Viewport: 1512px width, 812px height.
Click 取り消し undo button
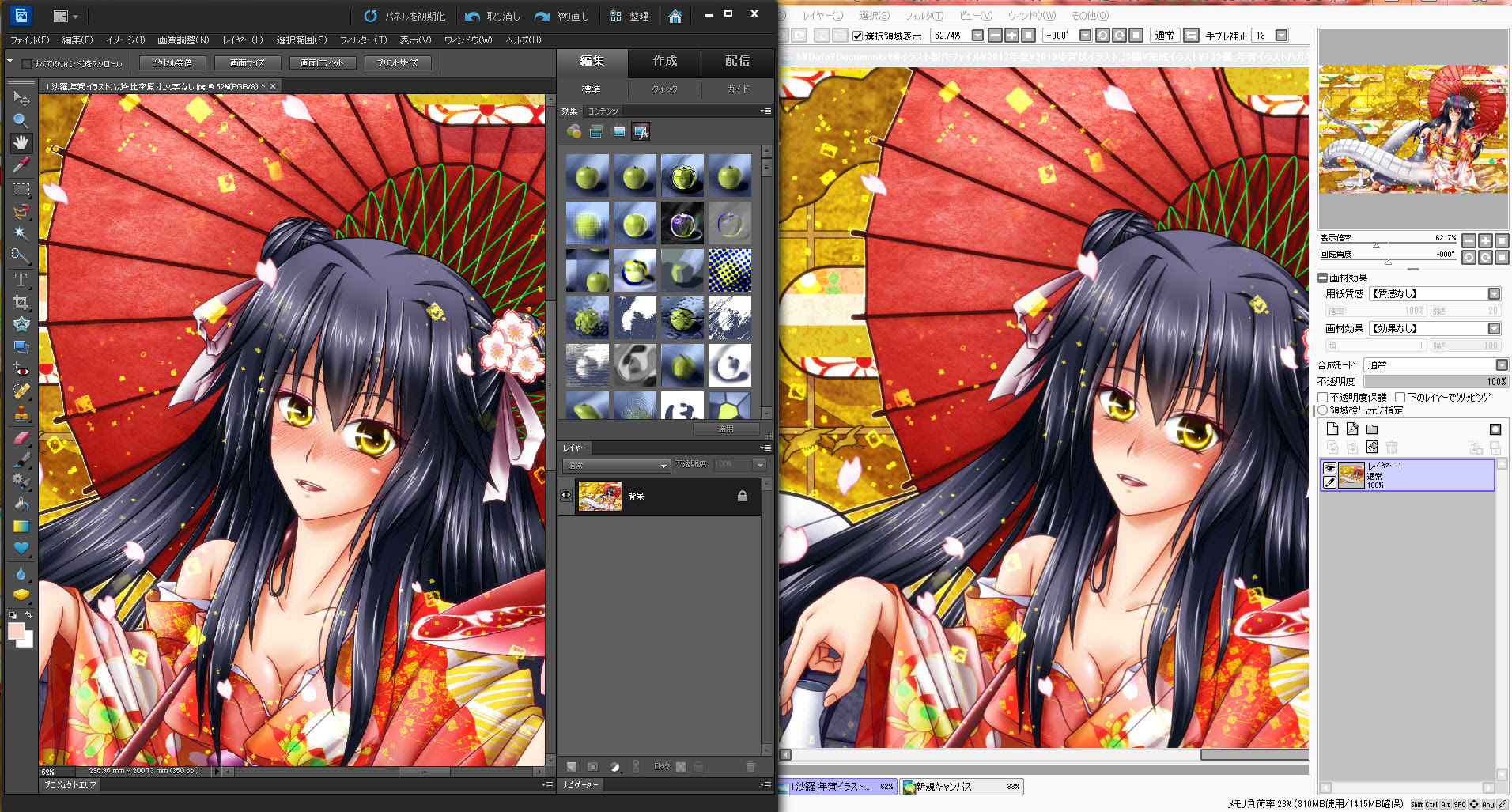493,16
